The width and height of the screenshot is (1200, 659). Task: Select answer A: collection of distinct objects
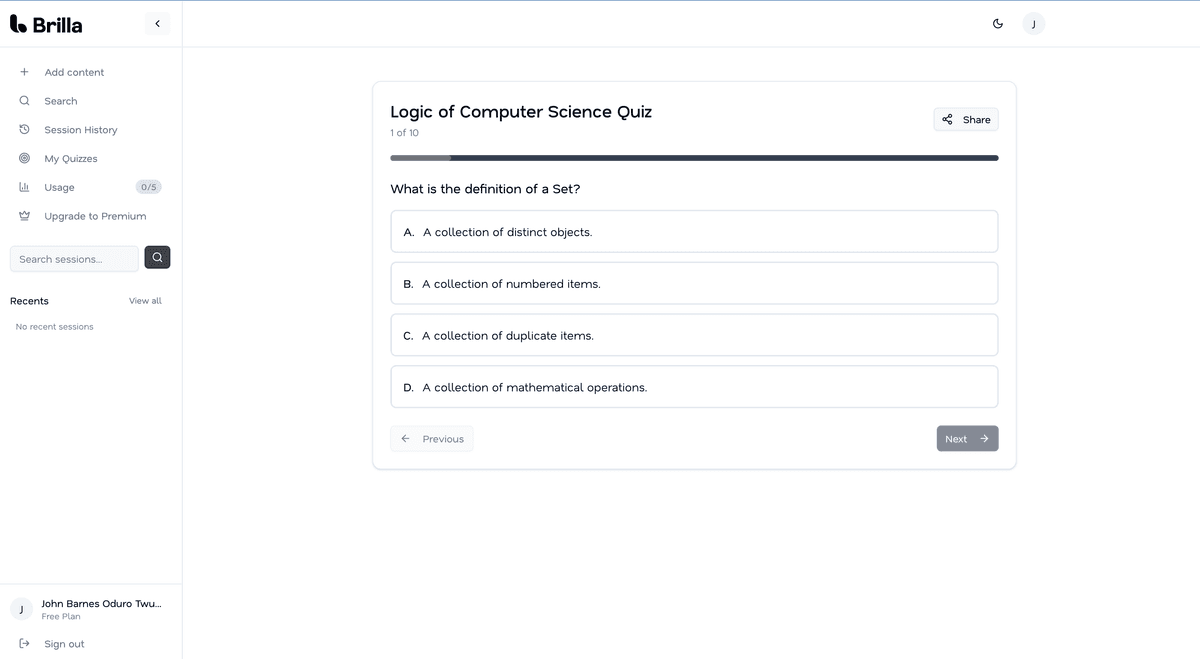pyautogui.click(x=694, y=232)
